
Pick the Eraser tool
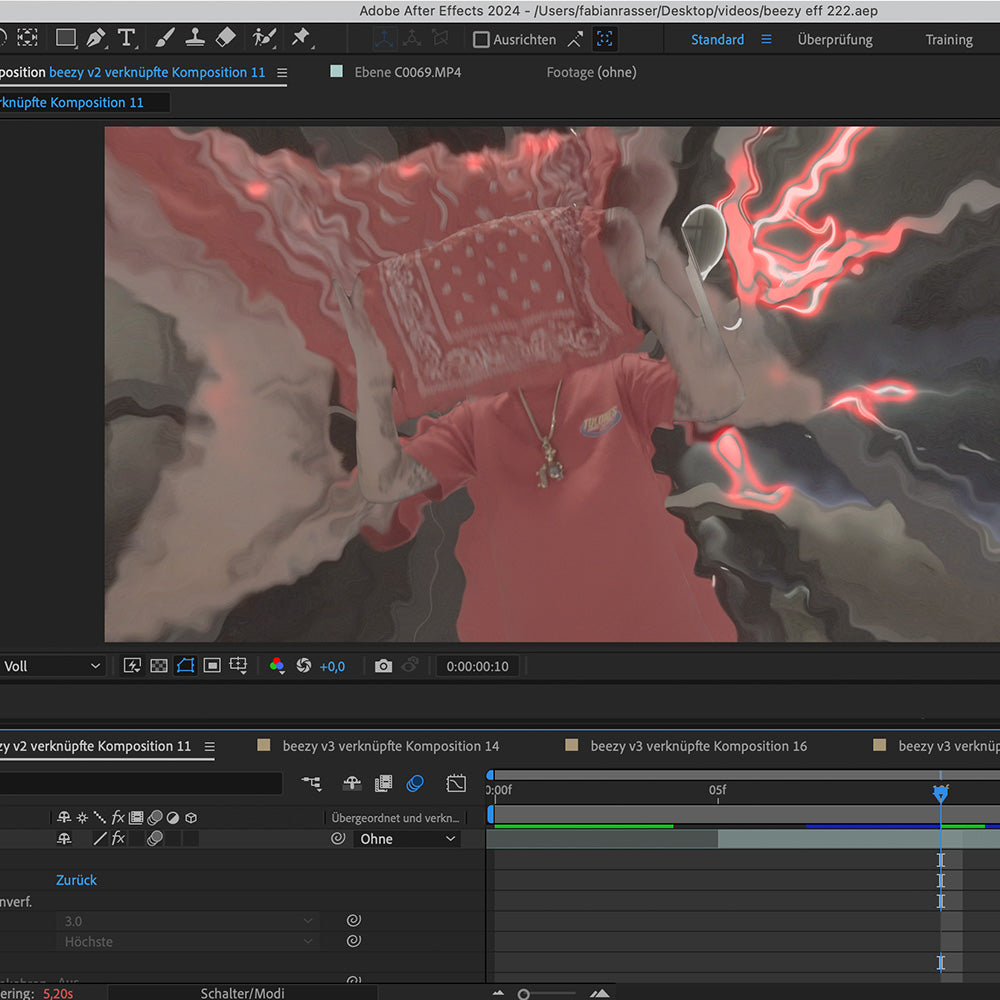point(226,38)
